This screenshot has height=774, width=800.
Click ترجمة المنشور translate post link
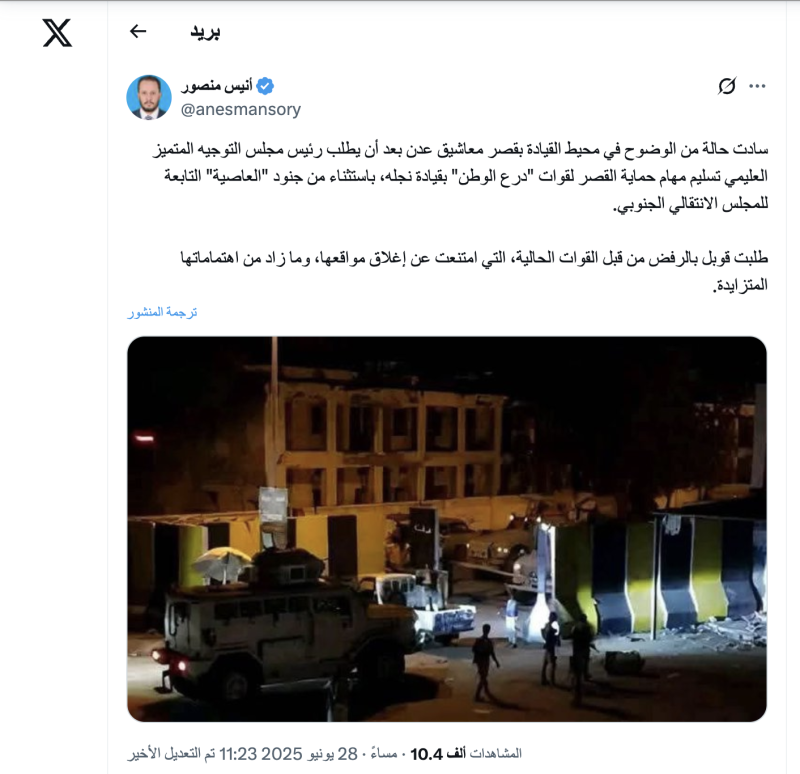(x=162, y=312)
